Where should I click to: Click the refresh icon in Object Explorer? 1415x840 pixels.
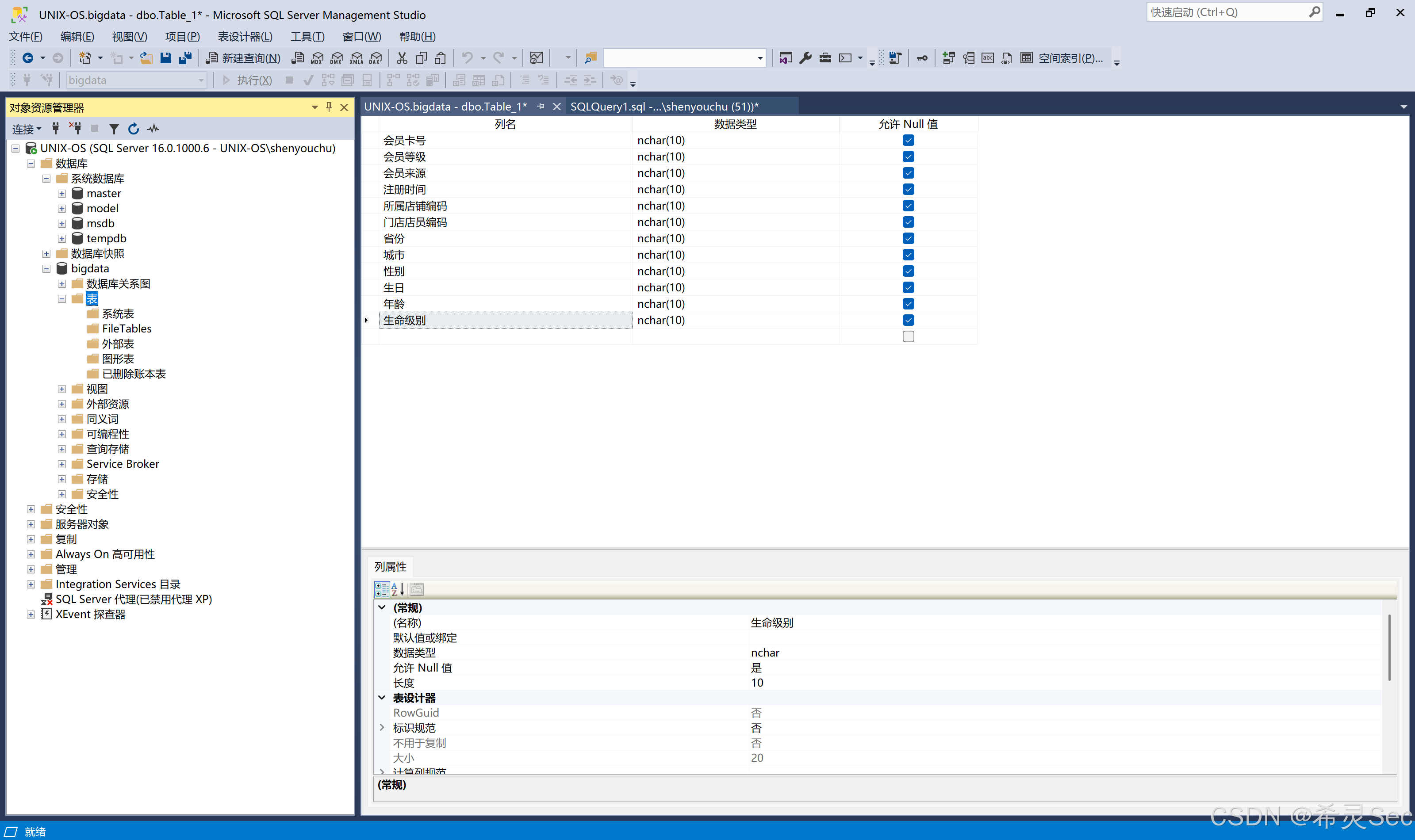click(134, 129)
